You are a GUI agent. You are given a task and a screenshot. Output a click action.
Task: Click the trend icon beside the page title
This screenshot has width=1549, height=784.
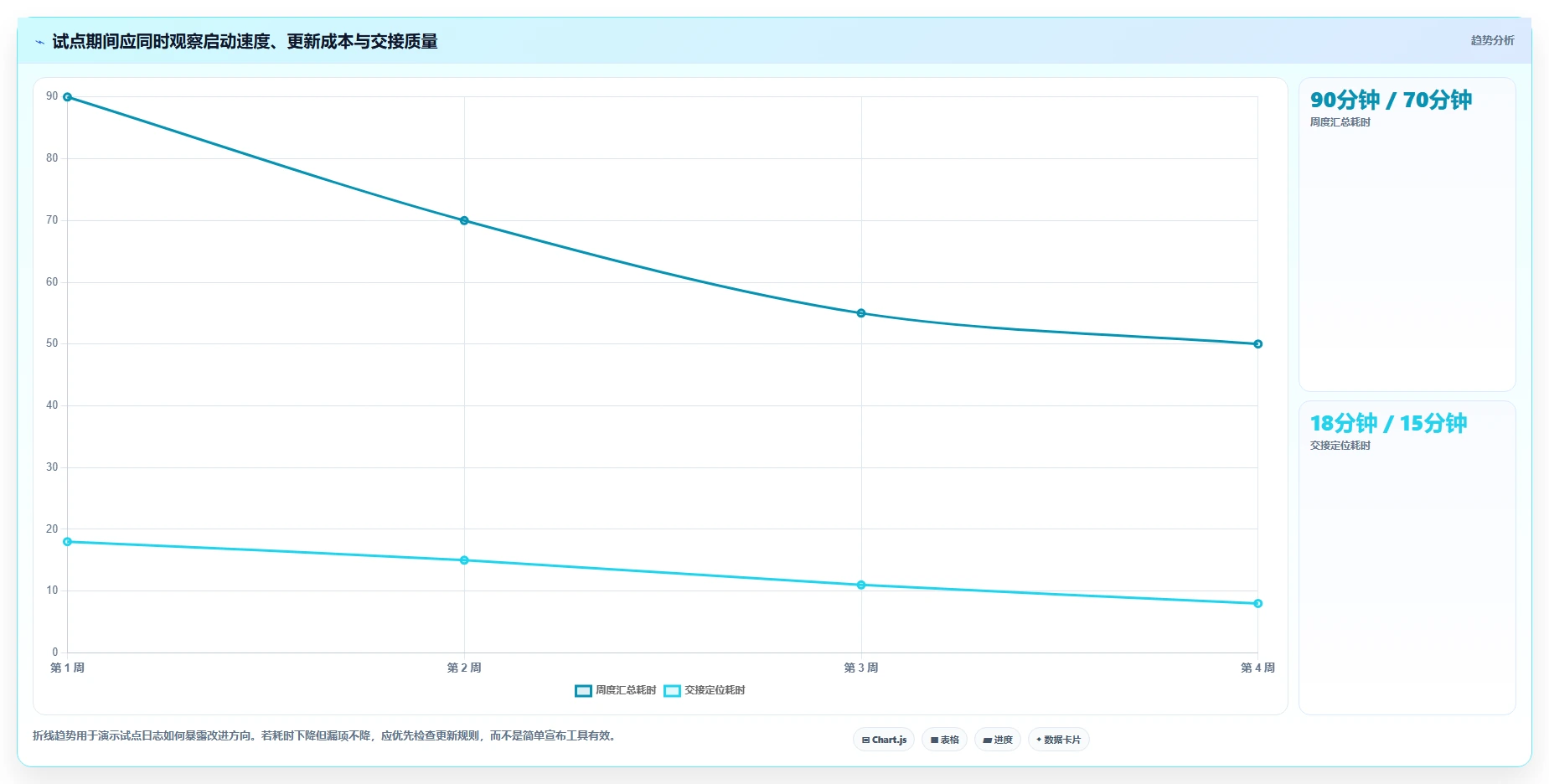[39, 42]
